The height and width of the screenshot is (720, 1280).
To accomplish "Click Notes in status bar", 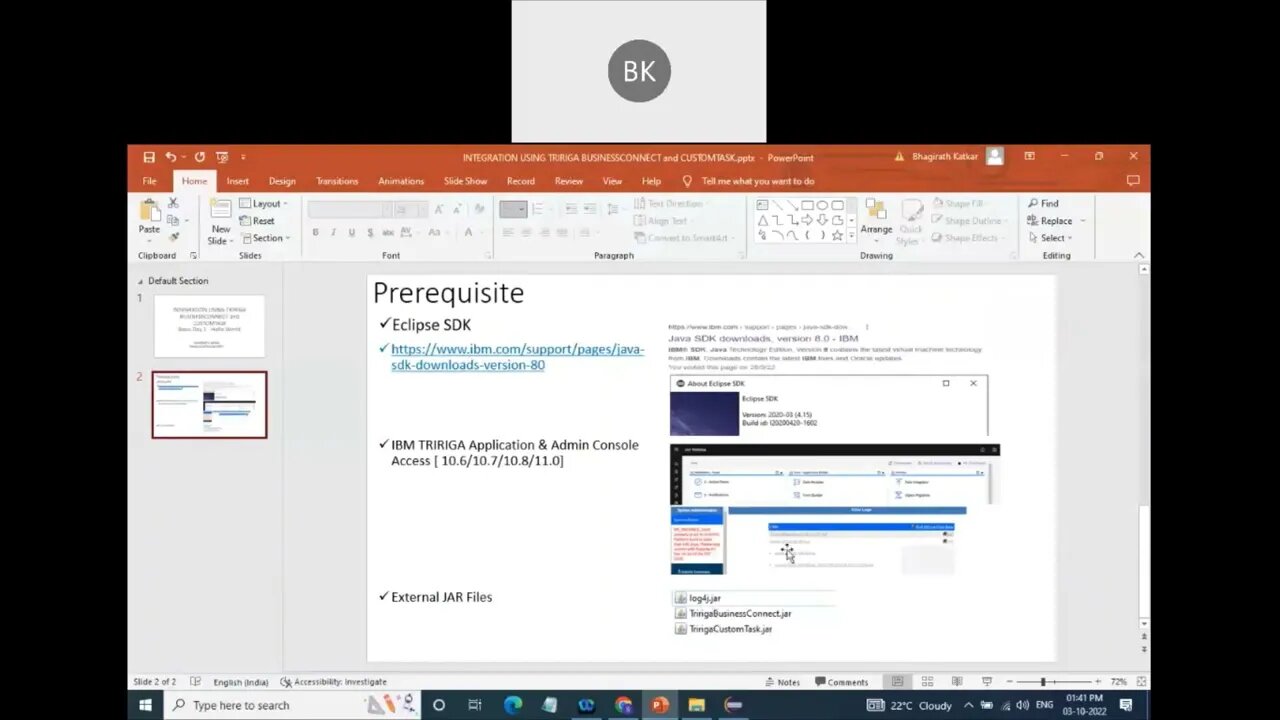I will pos(782,682).
